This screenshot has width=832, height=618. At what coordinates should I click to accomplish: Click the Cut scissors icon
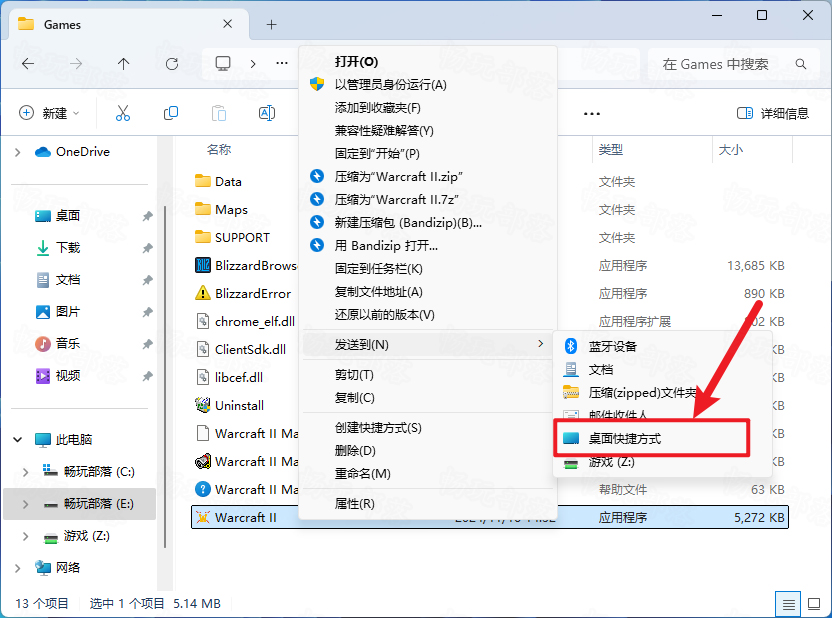123,113
